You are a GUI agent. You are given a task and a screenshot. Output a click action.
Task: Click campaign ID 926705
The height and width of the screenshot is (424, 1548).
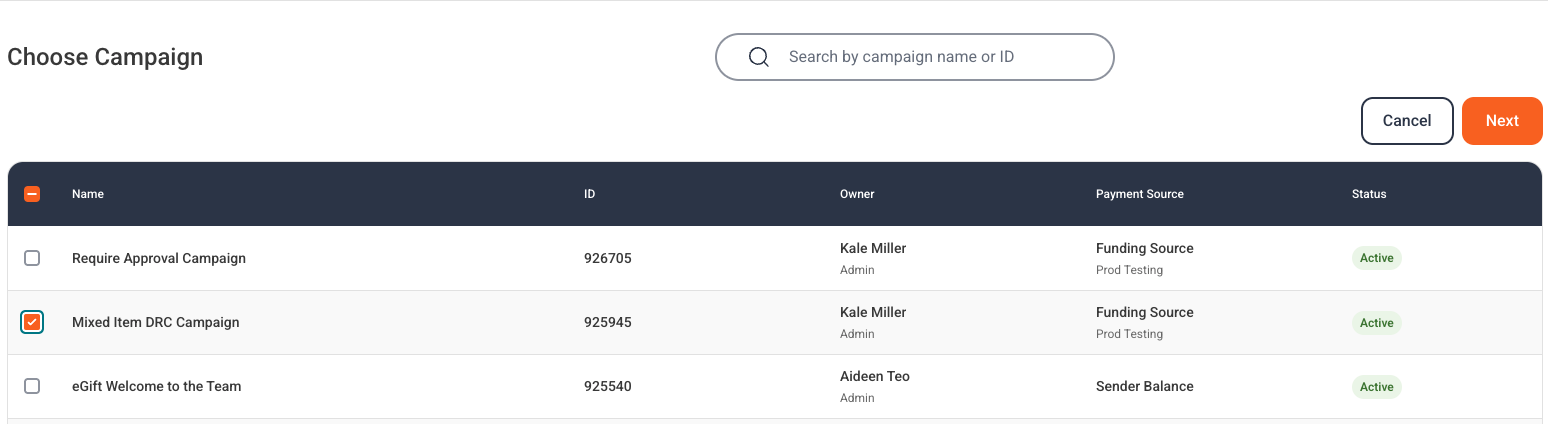click(x=608, y=259)
